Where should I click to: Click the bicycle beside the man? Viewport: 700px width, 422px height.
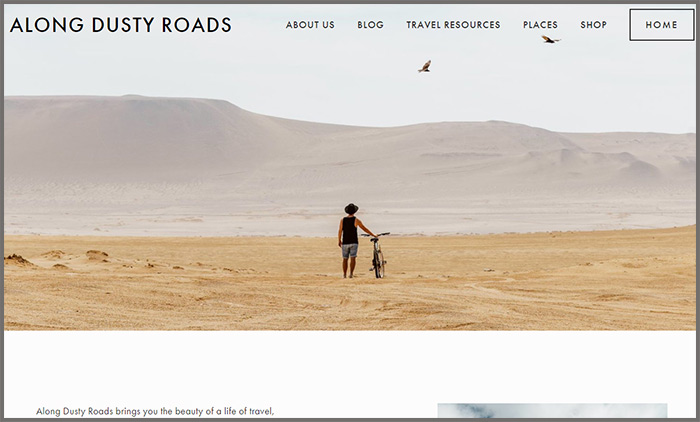click(x=378, y=255)
